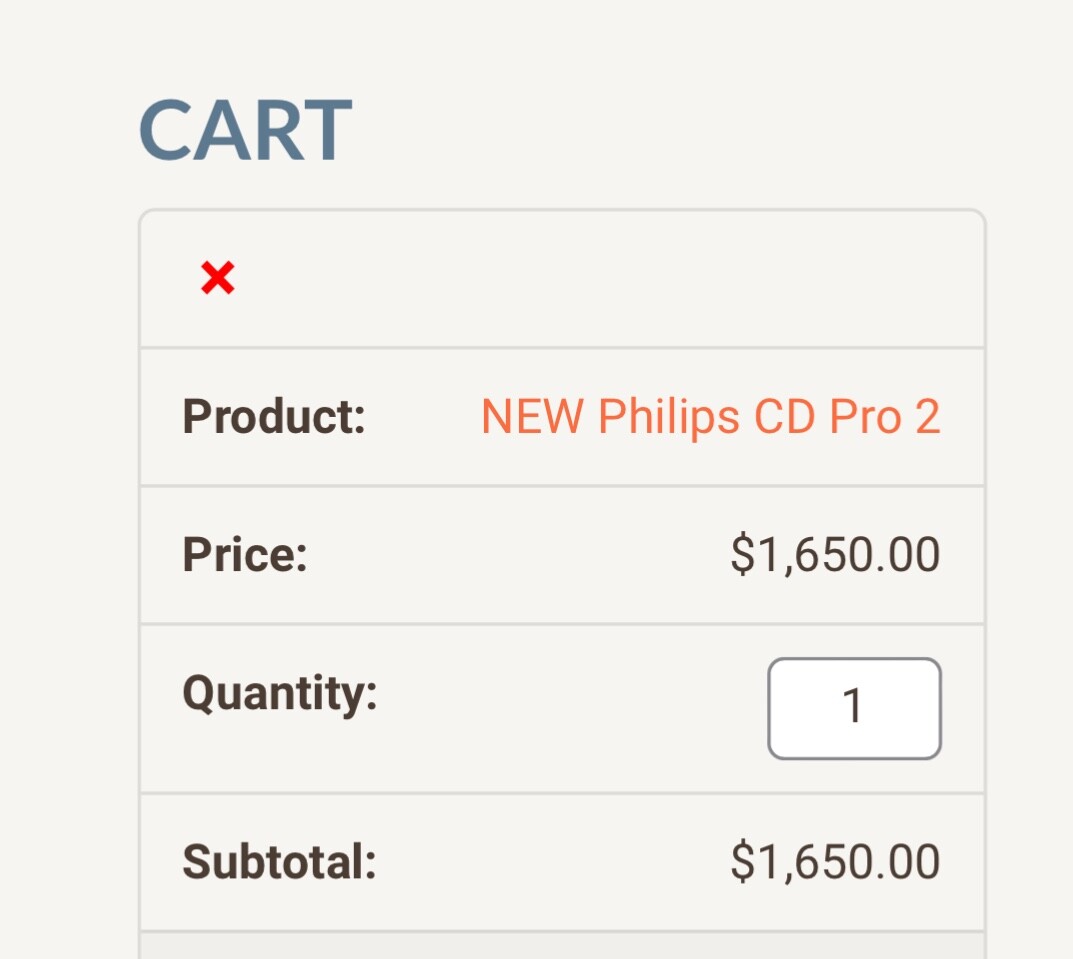Click the gray row below Subtotal

562,946
